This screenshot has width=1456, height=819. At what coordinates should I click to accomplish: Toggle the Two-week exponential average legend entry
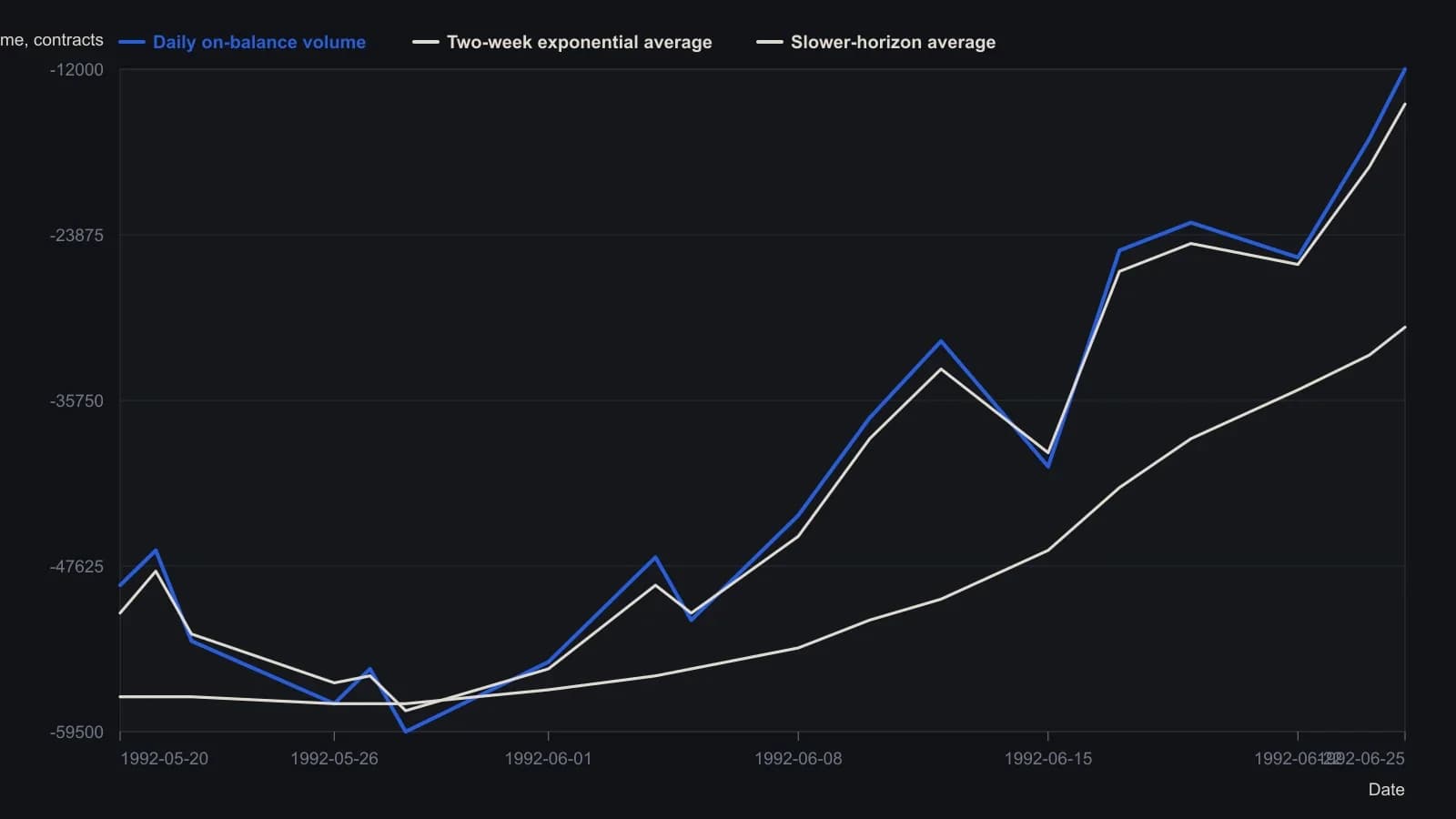pos(562,42)
